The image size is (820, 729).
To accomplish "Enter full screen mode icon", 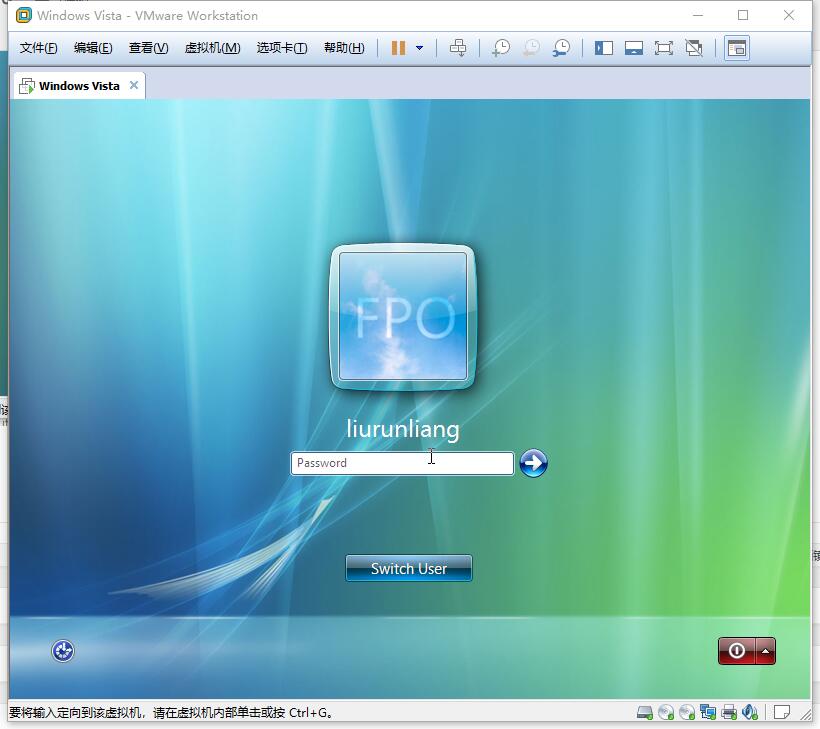I will coord(664,48).
